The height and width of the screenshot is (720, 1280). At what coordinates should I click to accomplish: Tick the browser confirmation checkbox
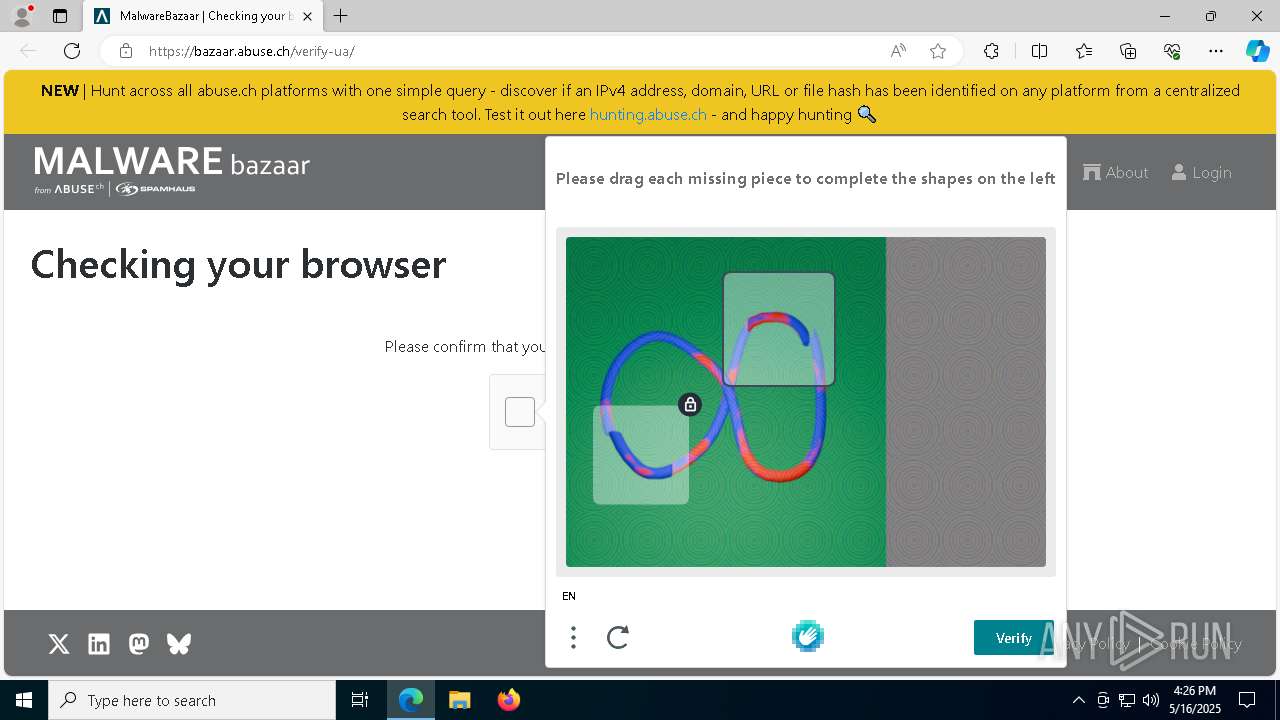[519, 412]
